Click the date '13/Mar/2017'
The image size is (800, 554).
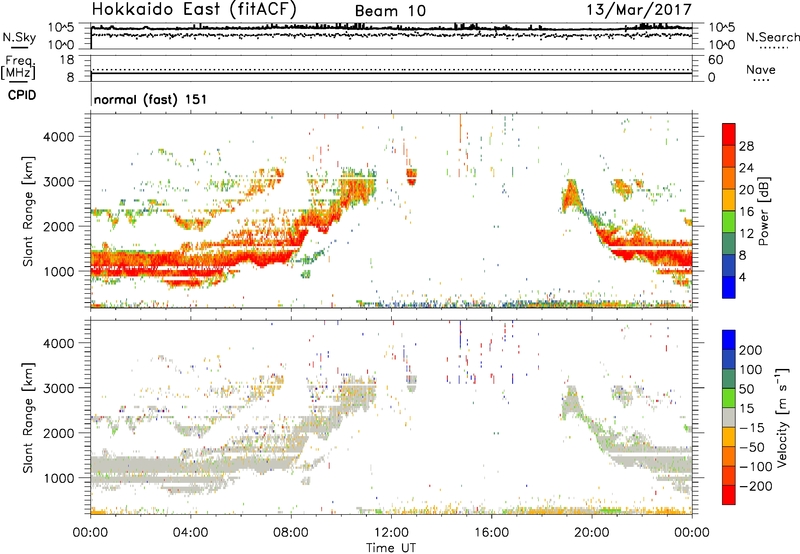click(x=639, y=10)
